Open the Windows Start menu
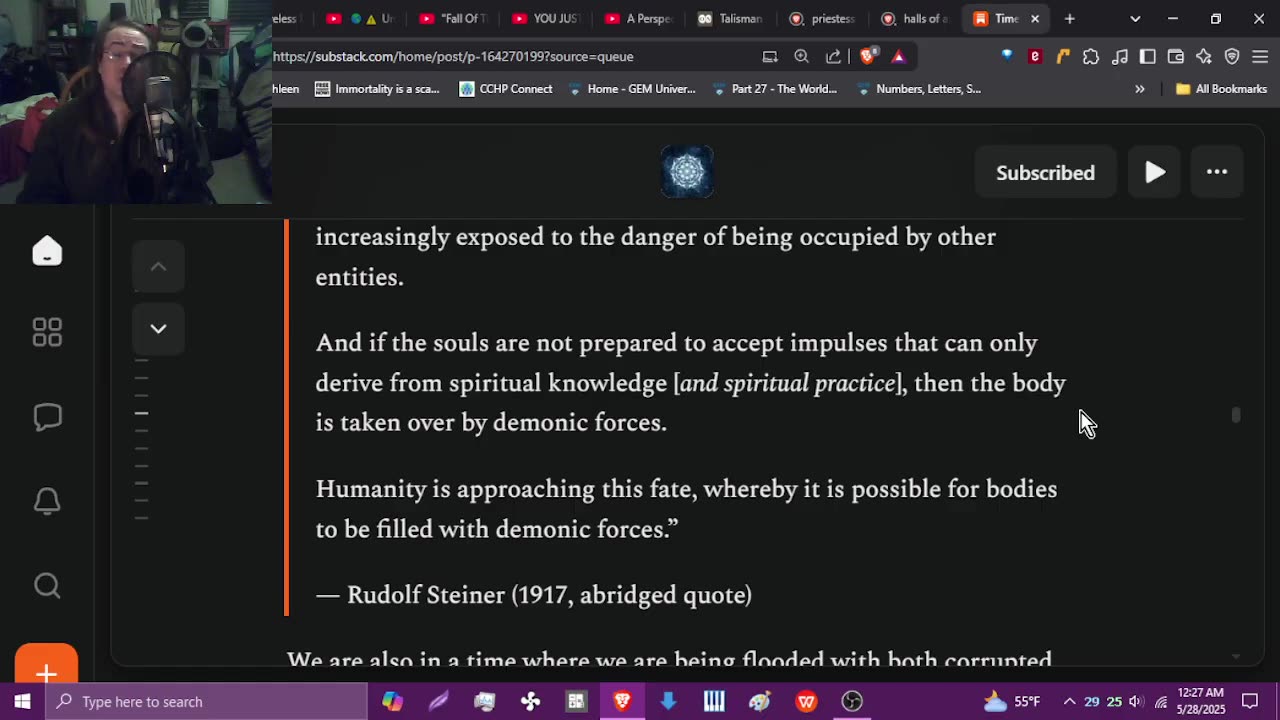Viewport: 1280px width, 720px height. pos(22,701)
